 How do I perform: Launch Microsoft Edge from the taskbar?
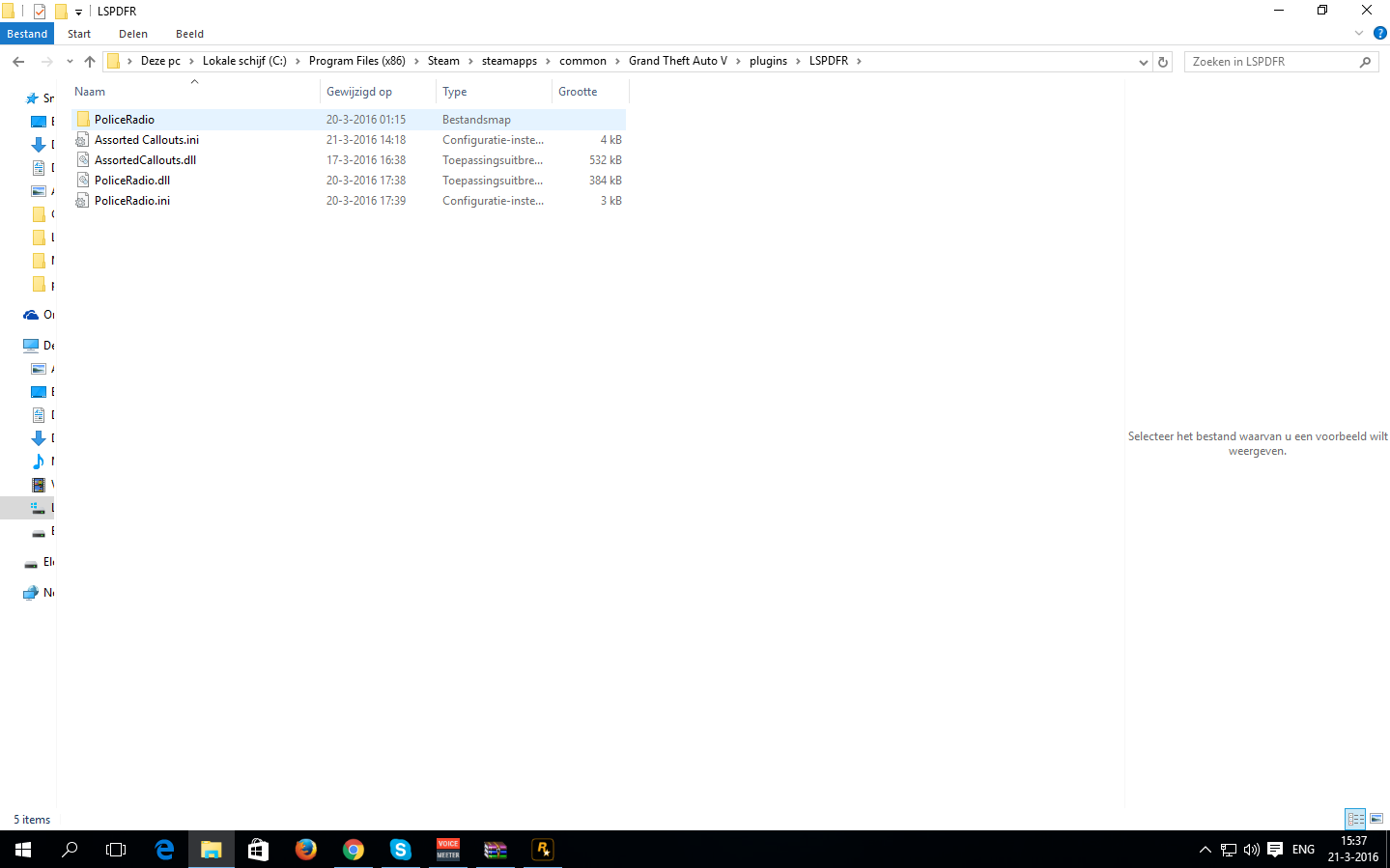(164, 850)
